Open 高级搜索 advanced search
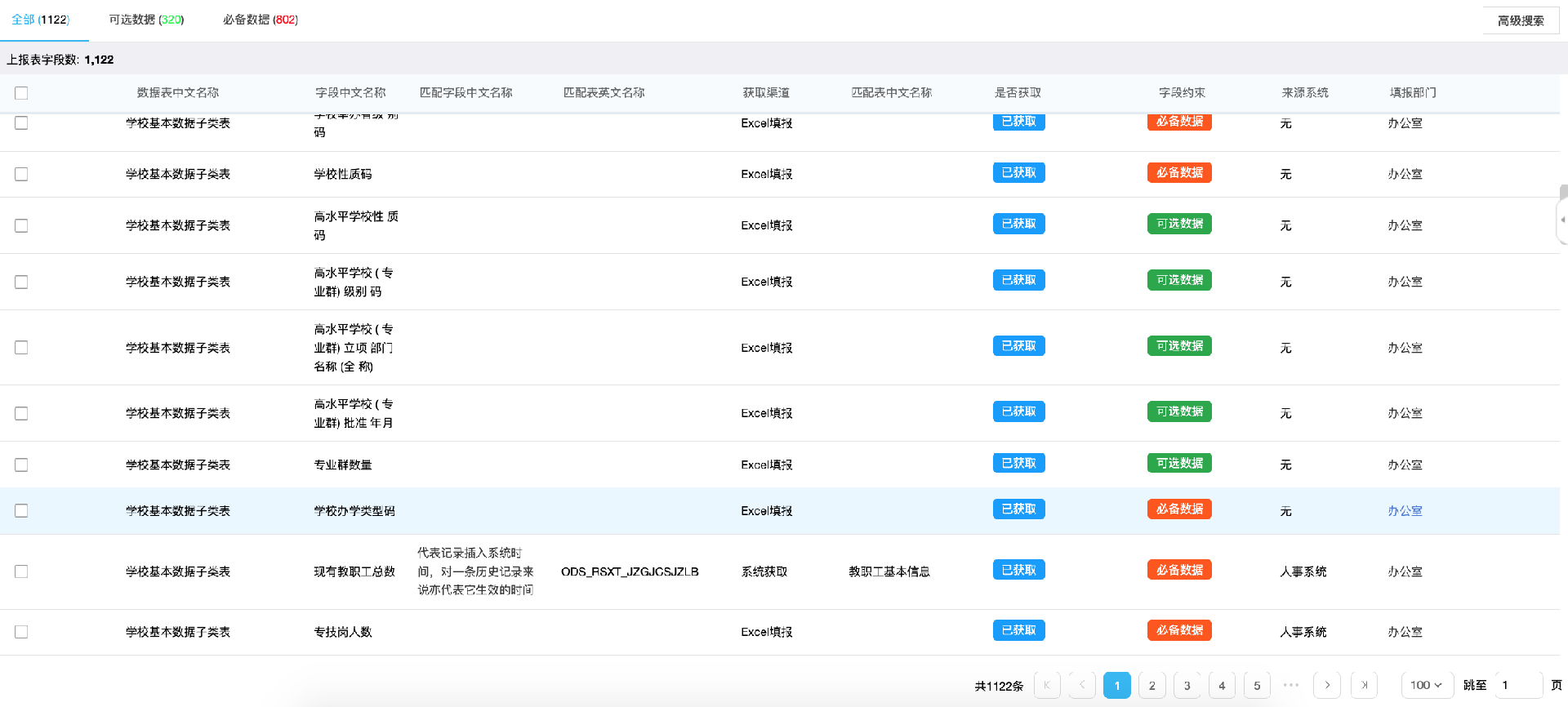Screen dimensions: 1568x707 coord(1521,20)
